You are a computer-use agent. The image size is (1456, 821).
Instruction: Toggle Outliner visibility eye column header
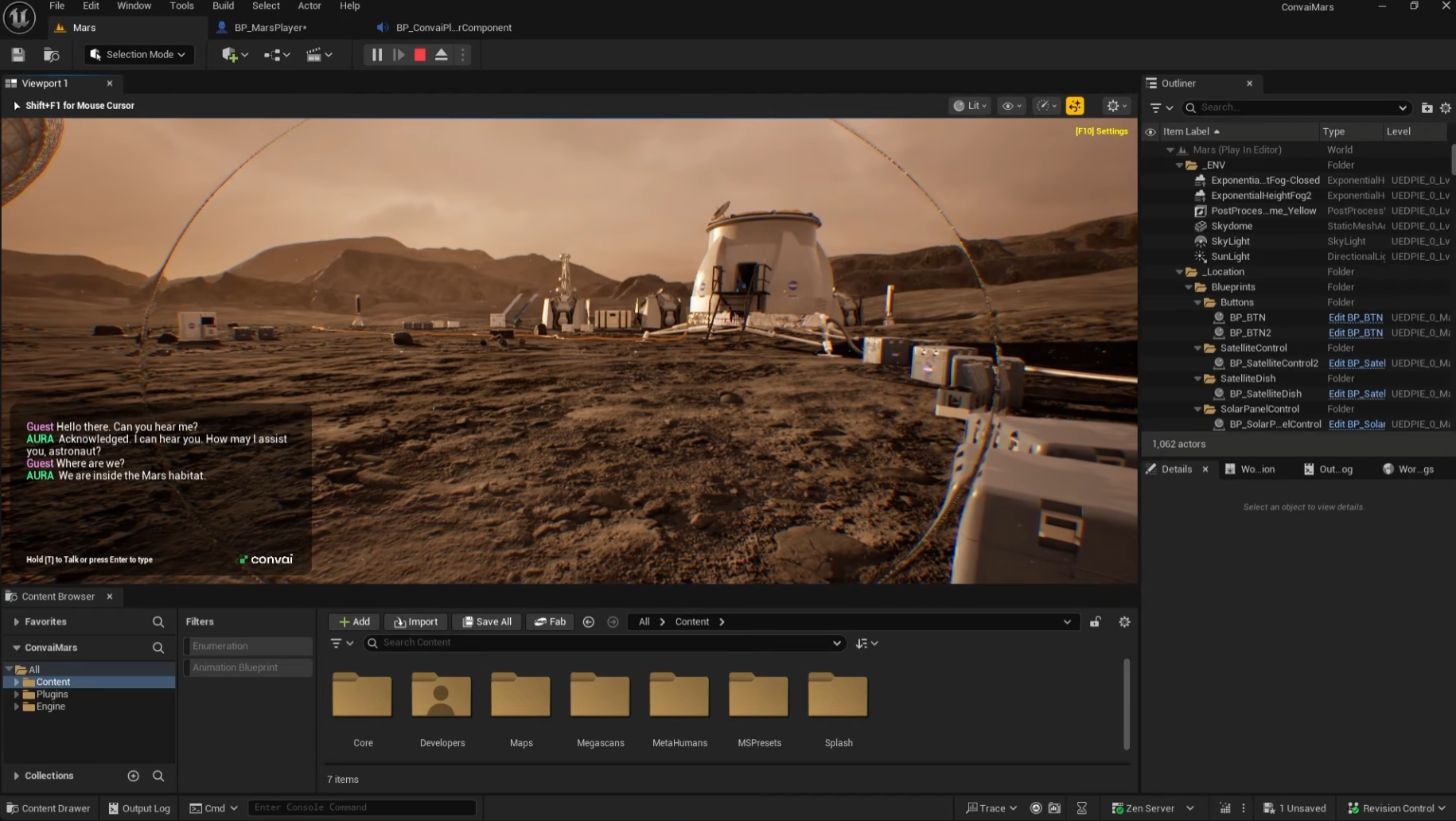pyautogui.click(x=1150, y=132)
